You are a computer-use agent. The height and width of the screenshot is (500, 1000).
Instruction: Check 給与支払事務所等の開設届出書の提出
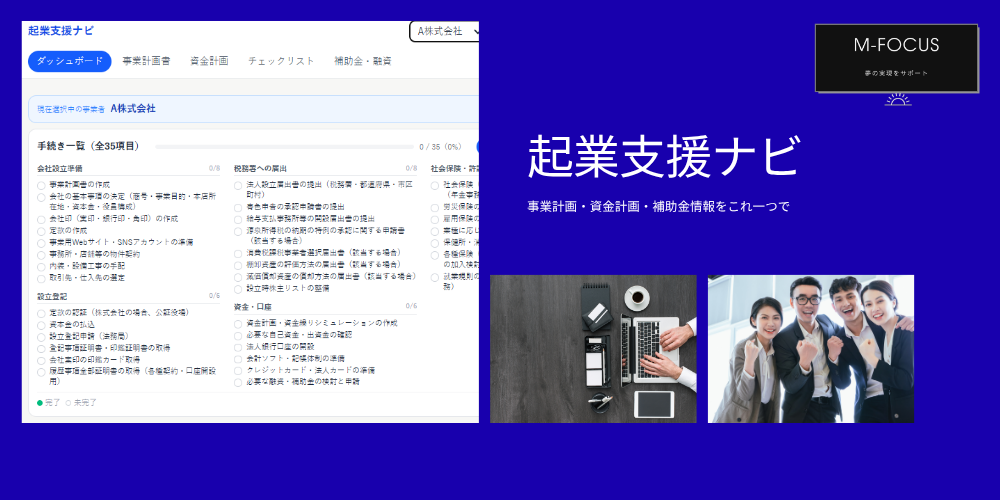click(238, 219)
